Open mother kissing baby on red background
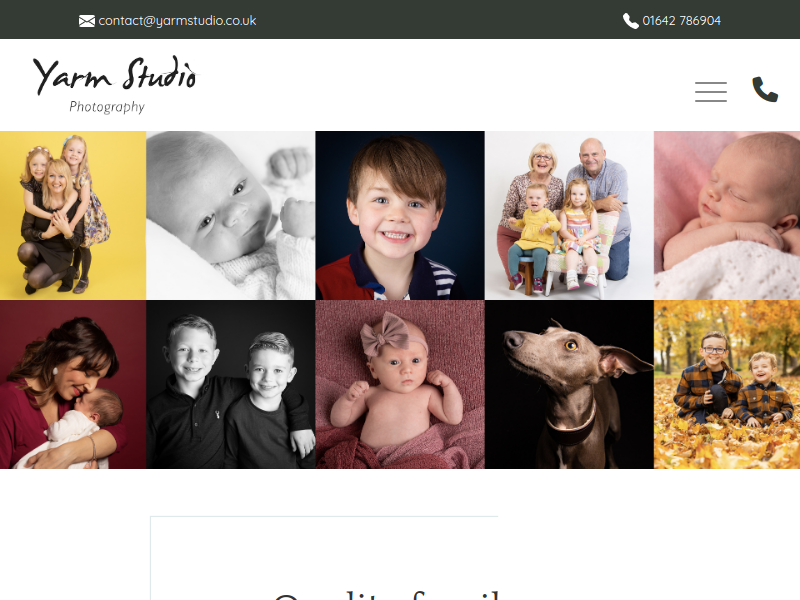 click(73, 385)
